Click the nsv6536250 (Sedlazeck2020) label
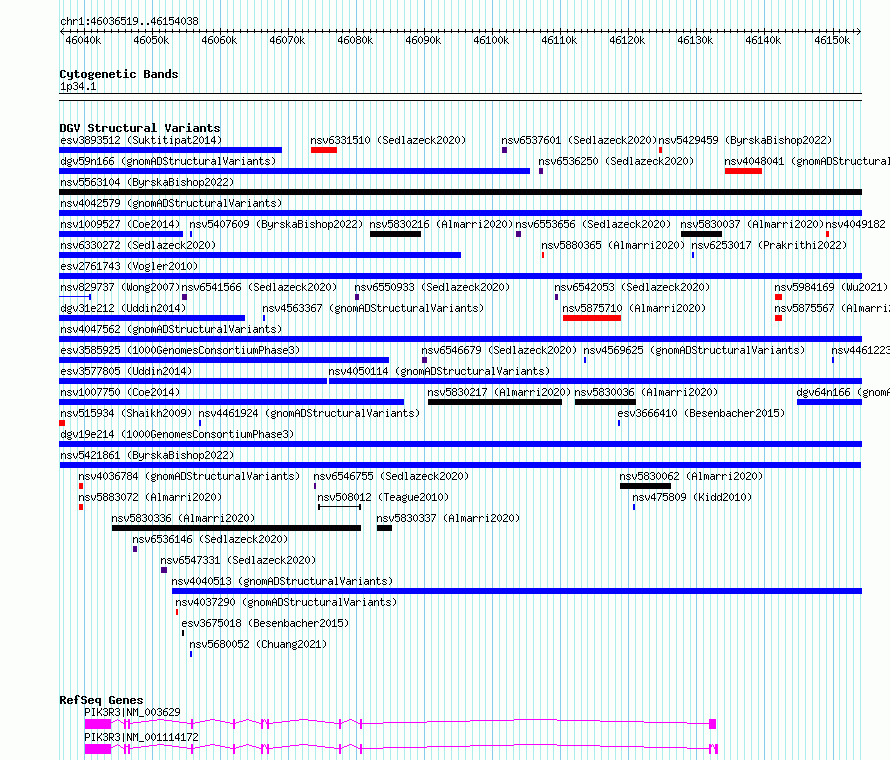 pyautogui.click(x=616, y=161)
